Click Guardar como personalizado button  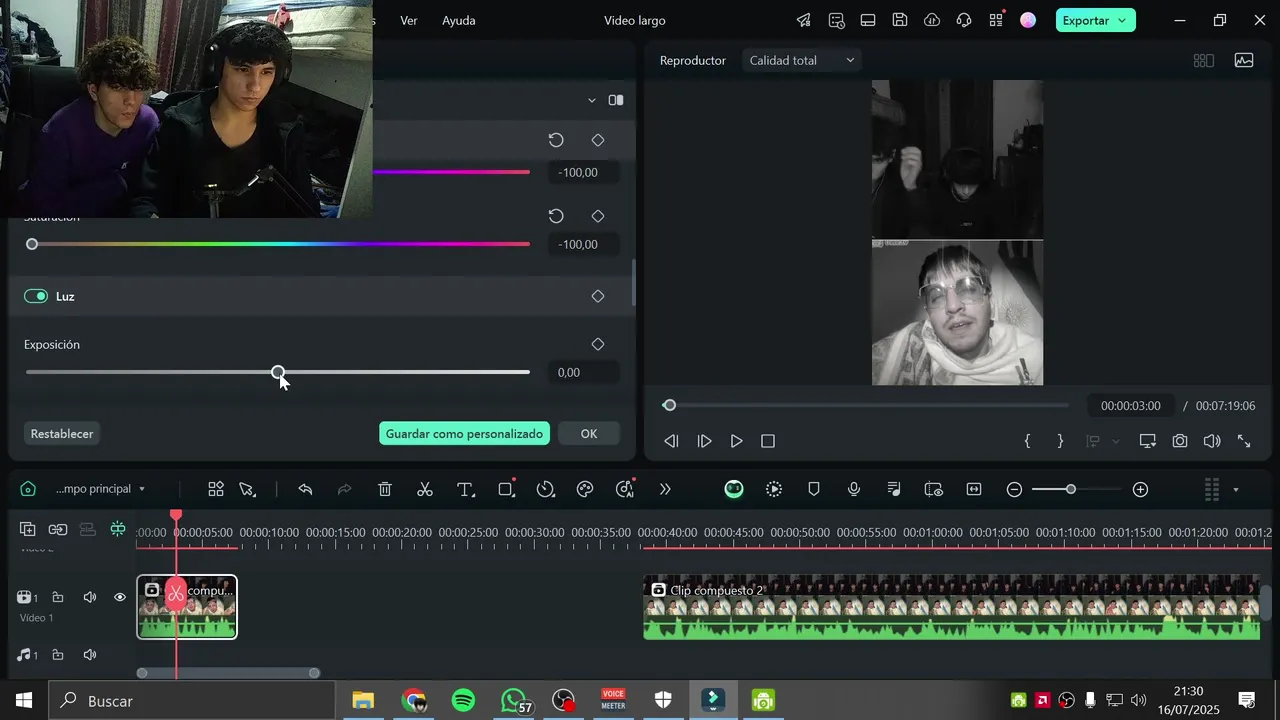[x=464, y=434]
